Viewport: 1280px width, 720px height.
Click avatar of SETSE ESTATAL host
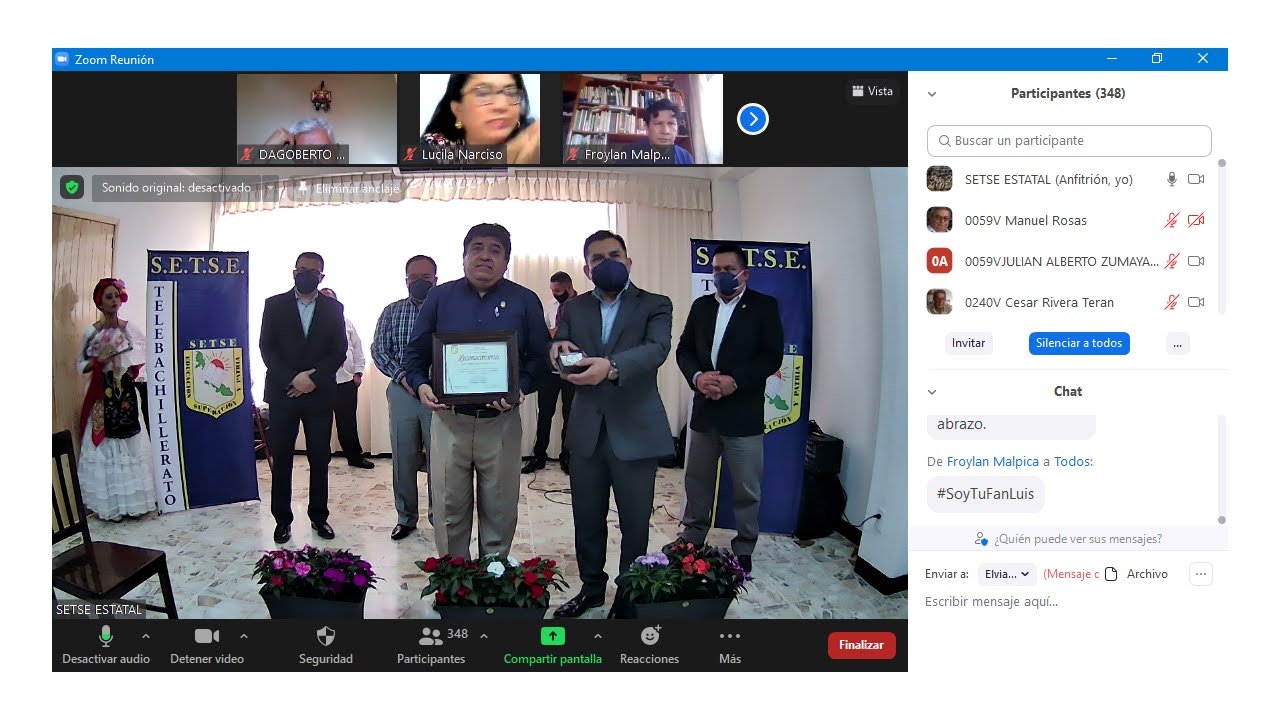939,179
